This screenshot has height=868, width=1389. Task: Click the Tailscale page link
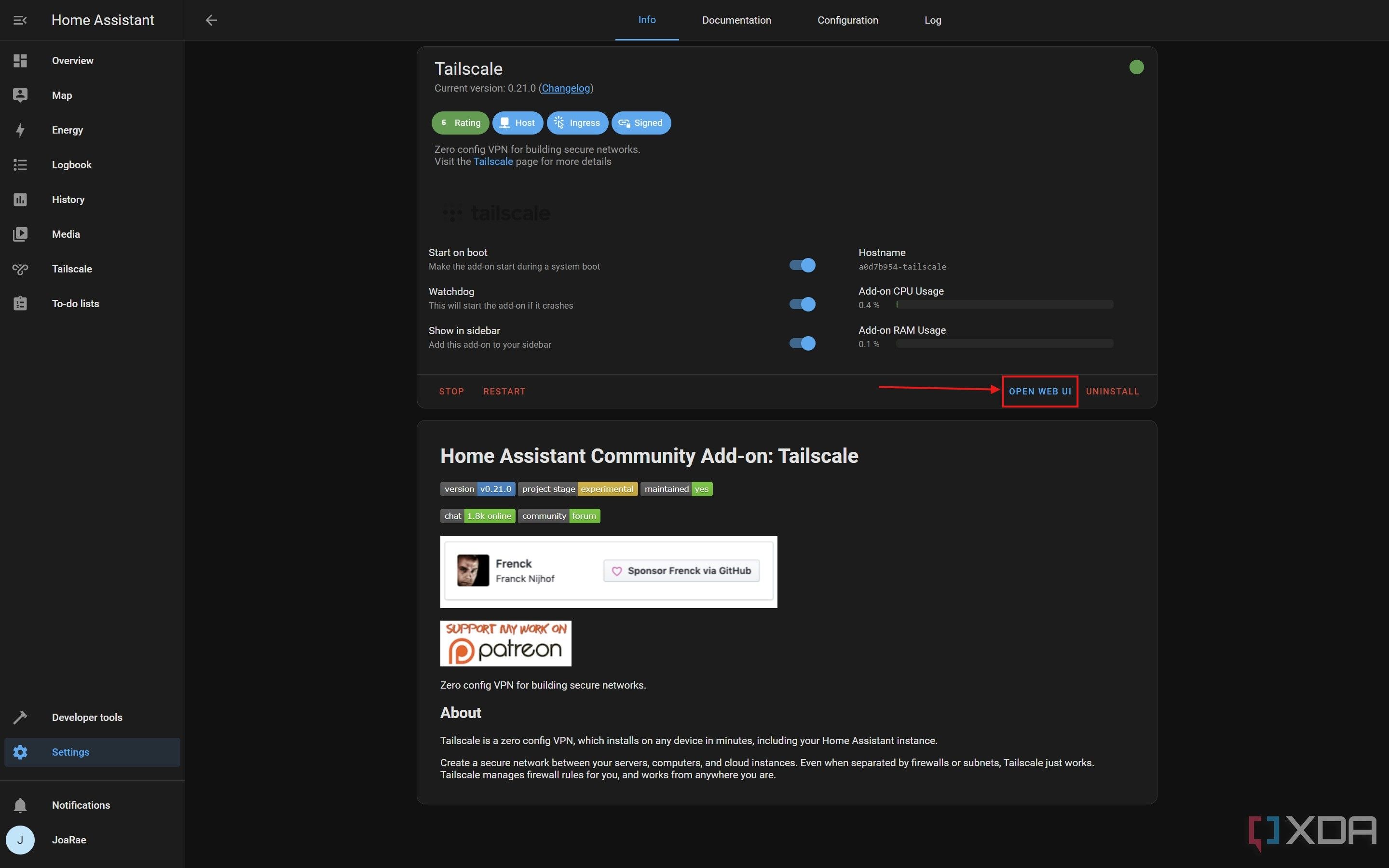(493, 161)
